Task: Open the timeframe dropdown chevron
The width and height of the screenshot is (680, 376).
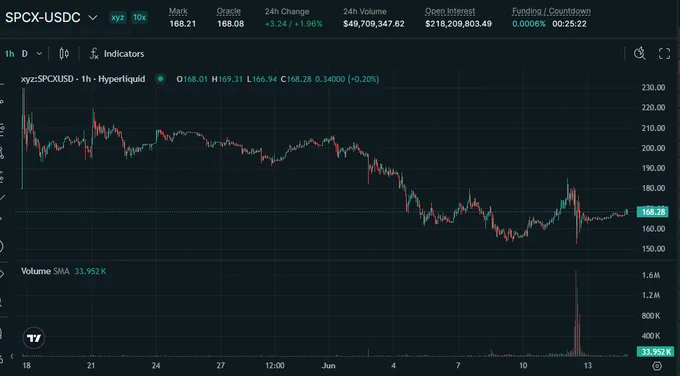Action: pos(39,54)
